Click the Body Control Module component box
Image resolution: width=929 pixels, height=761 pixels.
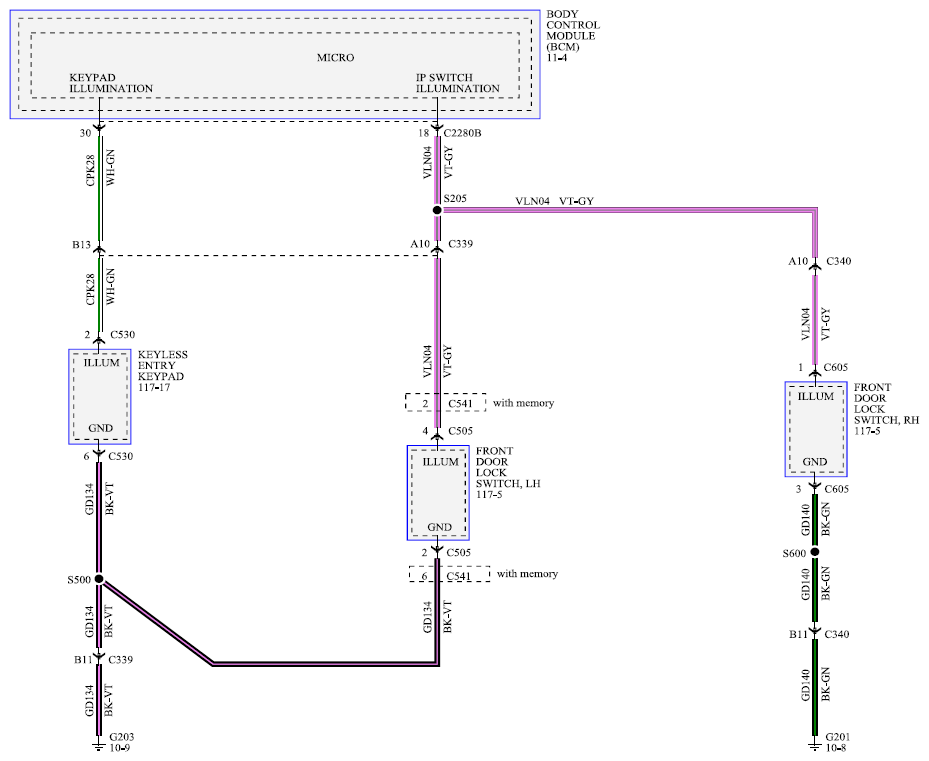click(x=275, y=65)
